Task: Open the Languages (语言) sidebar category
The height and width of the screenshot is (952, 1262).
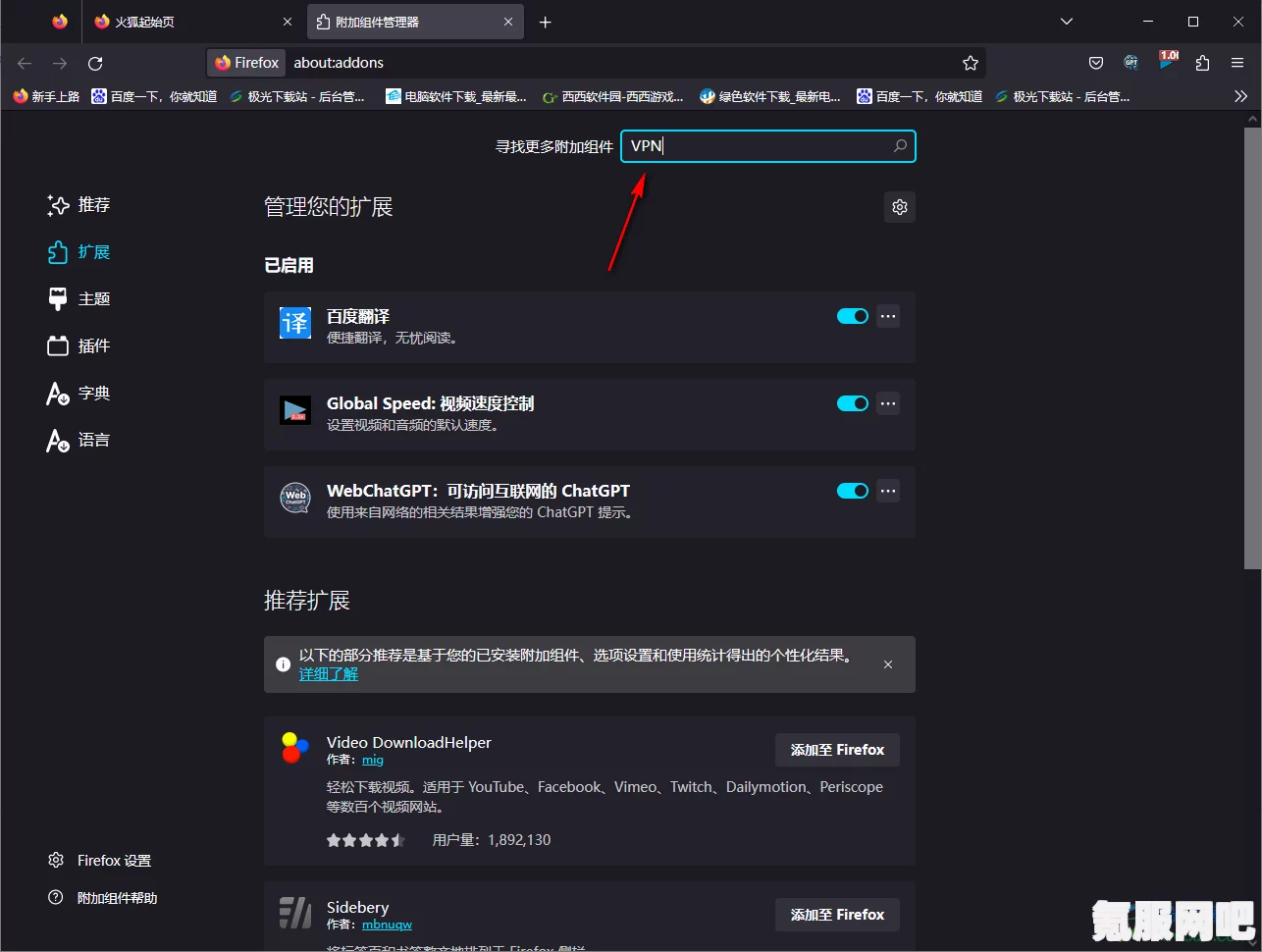Action: [79, 441]
